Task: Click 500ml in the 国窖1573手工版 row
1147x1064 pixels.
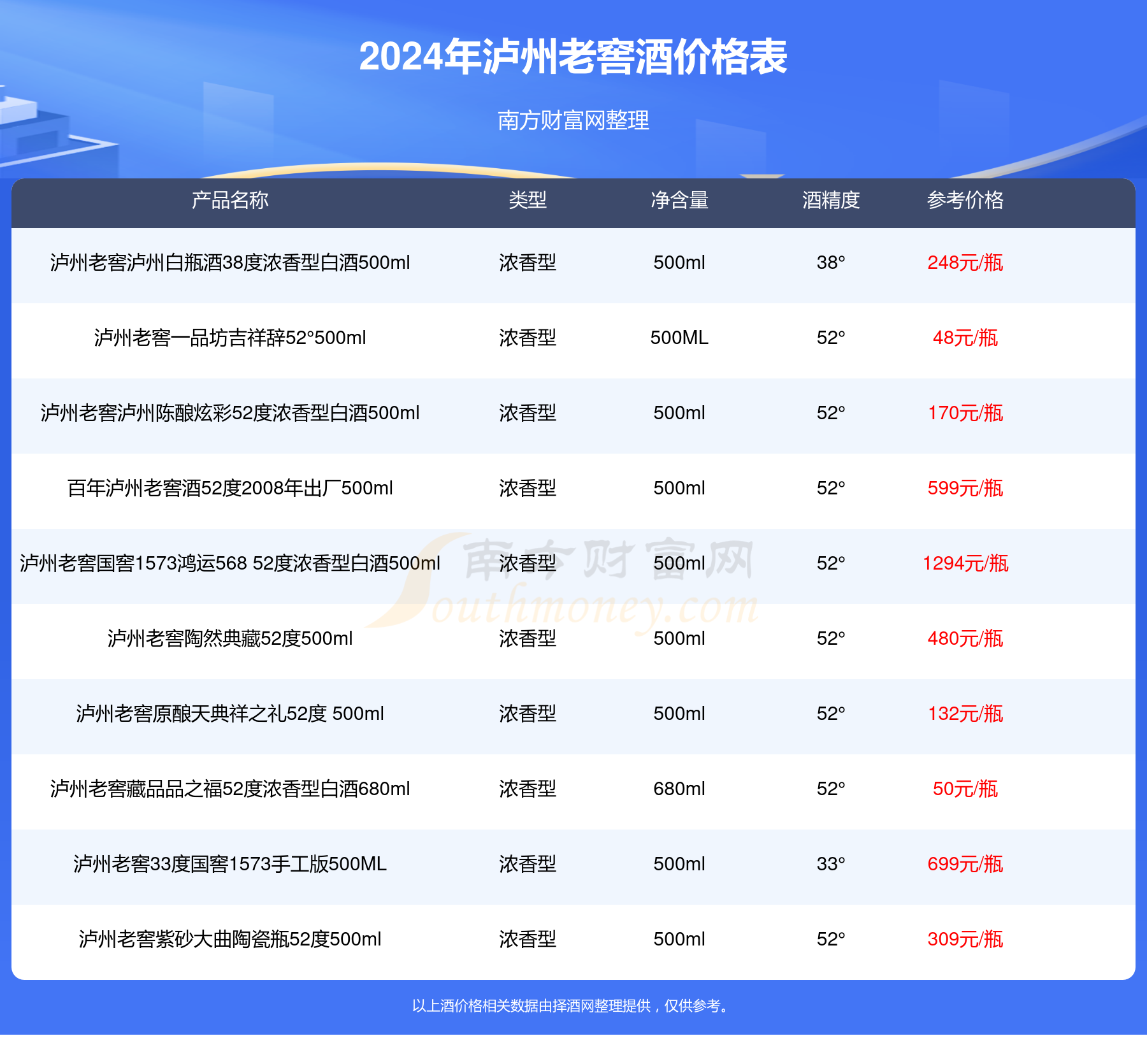Action: point(679,864)
